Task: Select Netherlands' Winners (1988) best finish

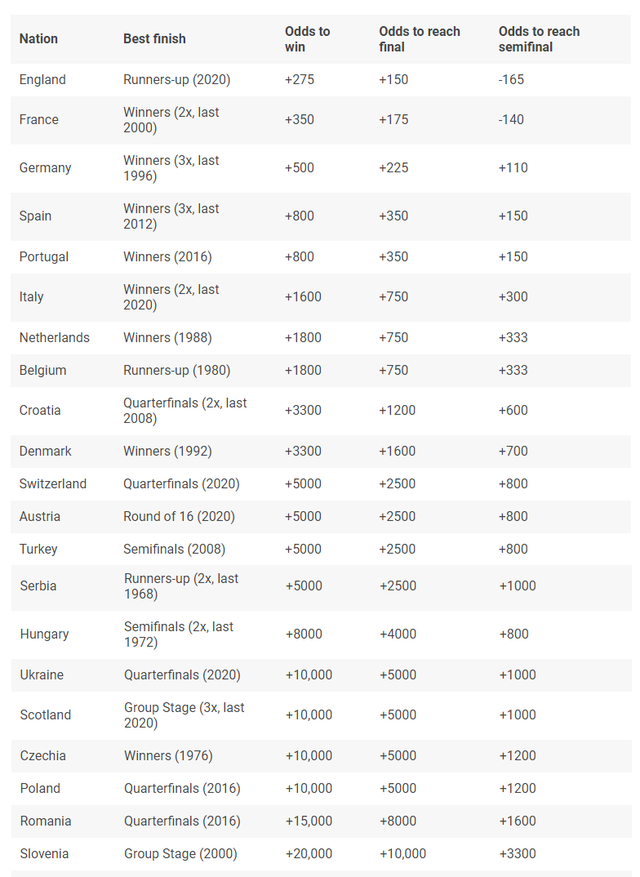Action: click(x=167, y=338)
